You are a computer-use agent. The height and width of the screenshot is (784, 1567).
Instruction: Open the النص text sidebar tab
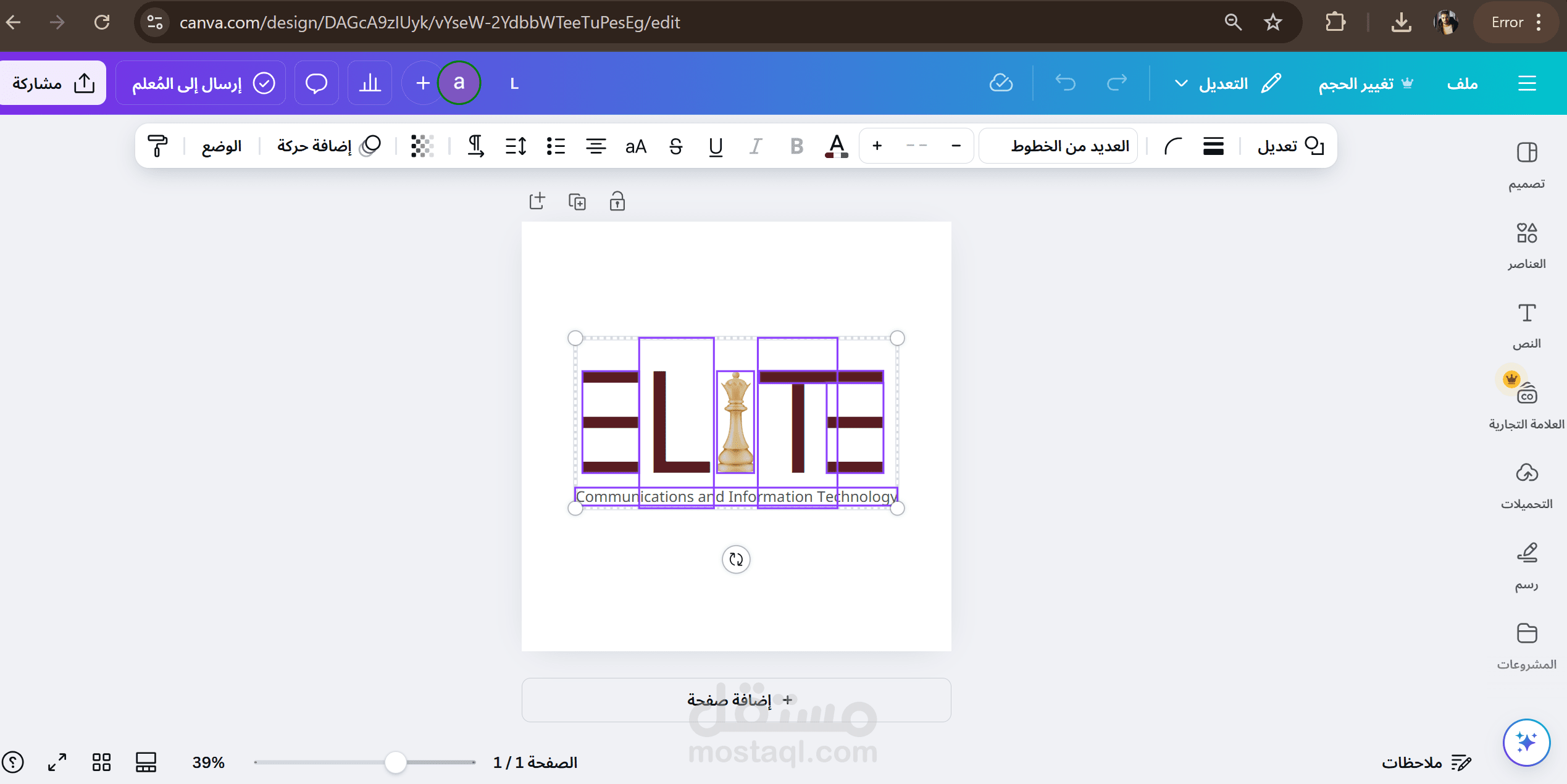(x=1526, y=325)
